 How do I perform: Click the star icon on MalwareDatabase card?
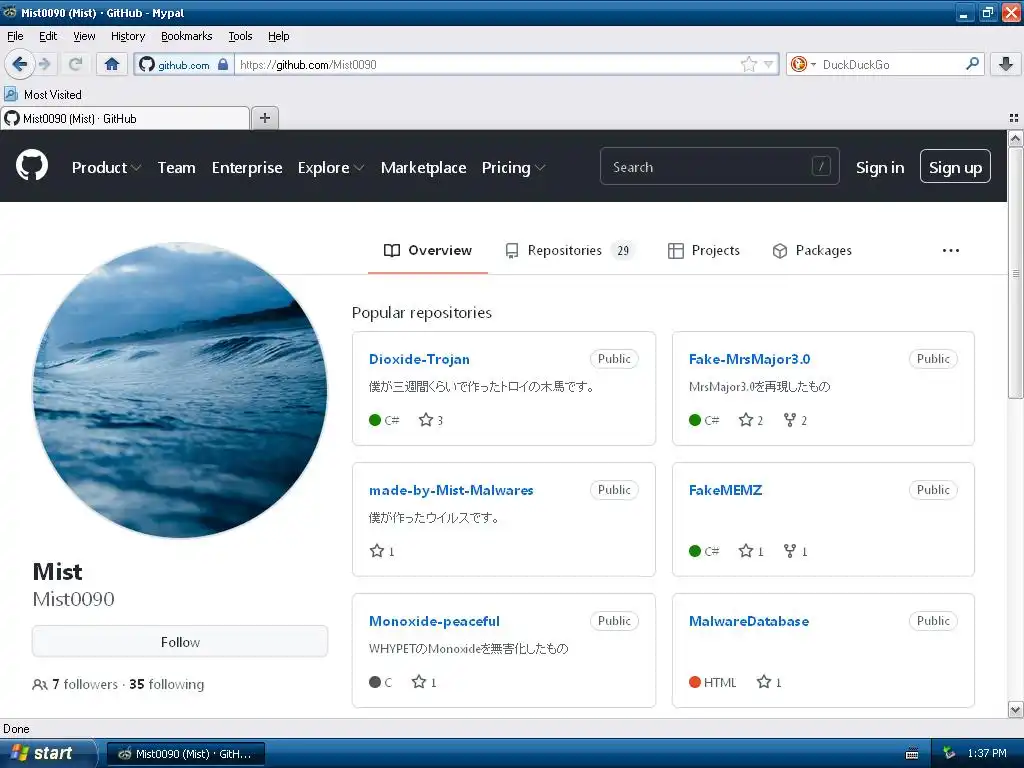(x=763, y=682)
